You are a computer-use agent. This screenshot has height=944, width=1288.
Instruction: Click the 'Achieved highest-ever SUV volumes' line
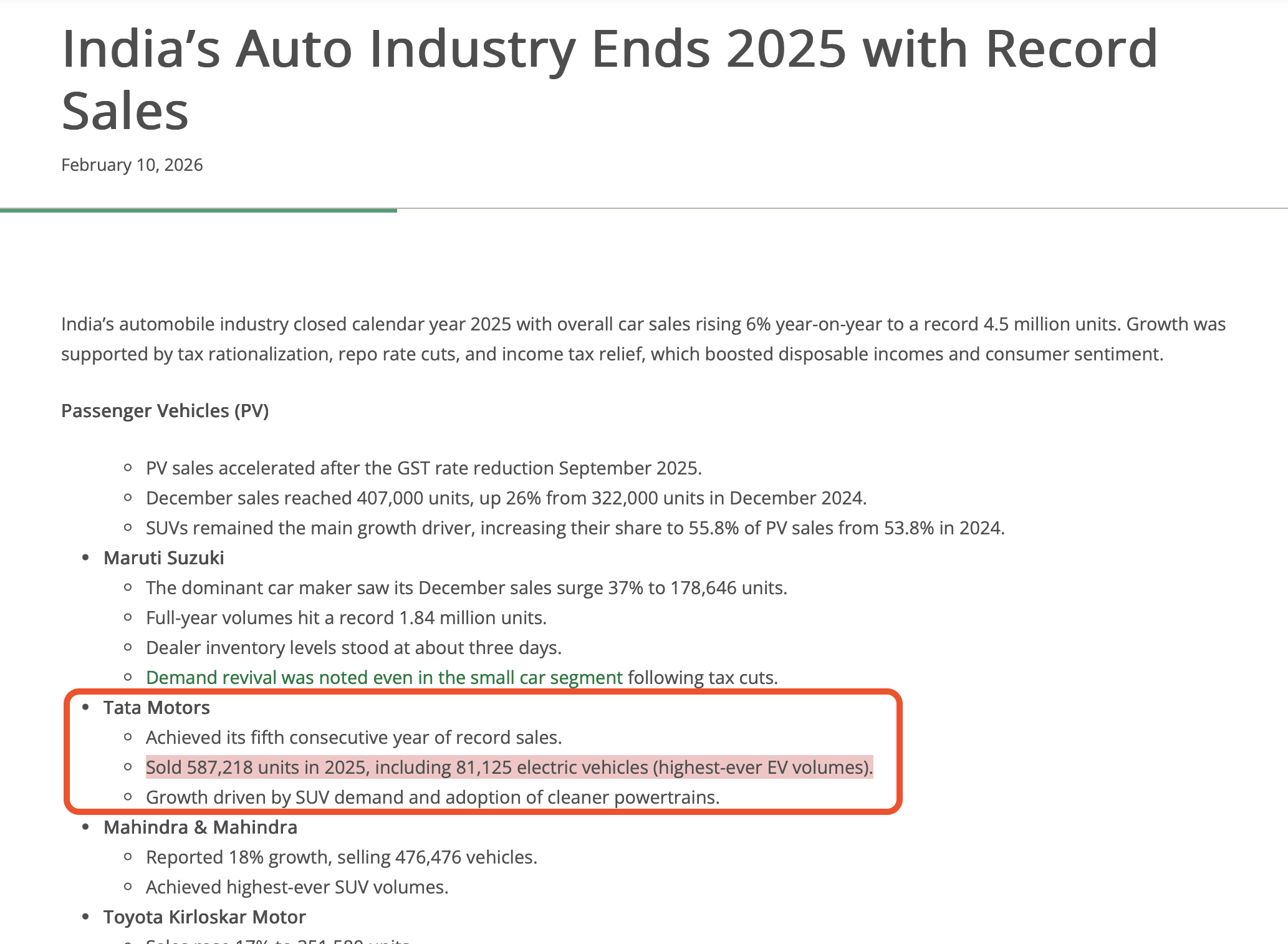click(x=297, y=887)
